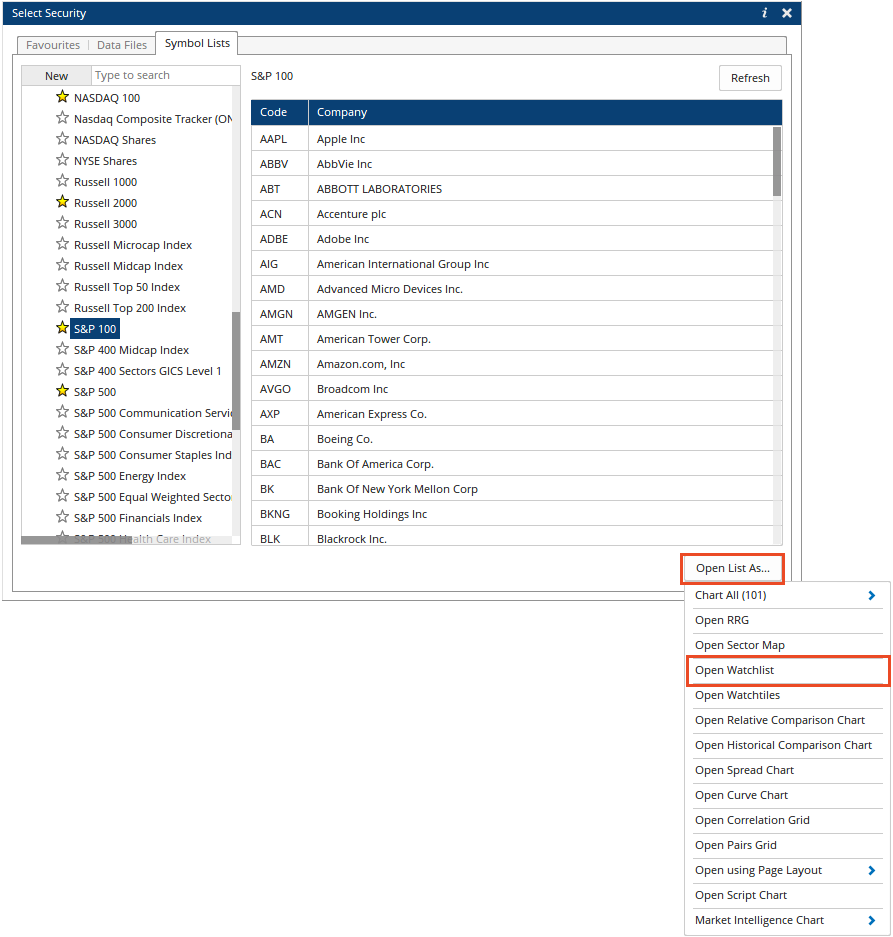Choose Open Script Chart

788,896
